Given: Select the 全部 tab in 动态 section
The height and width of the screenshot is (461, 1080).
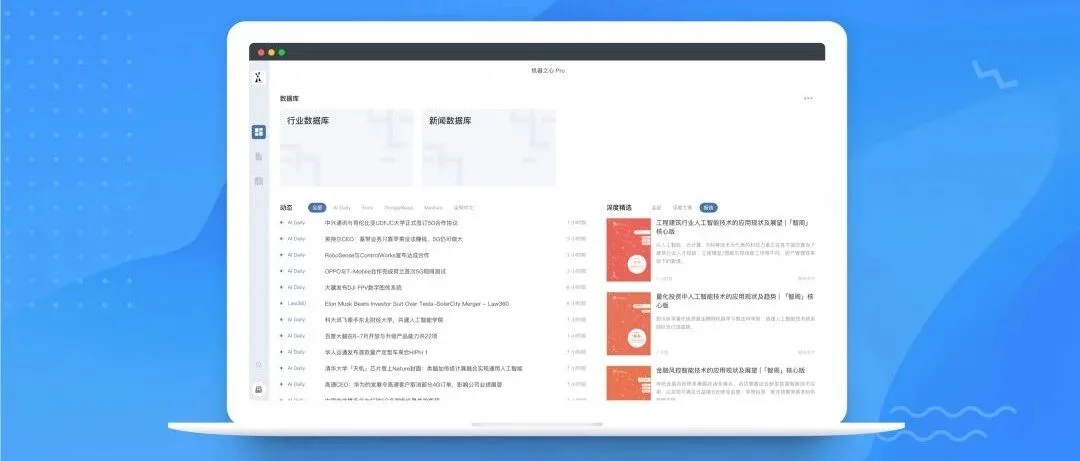Looking at the screenshot, I should coord(317,207).
